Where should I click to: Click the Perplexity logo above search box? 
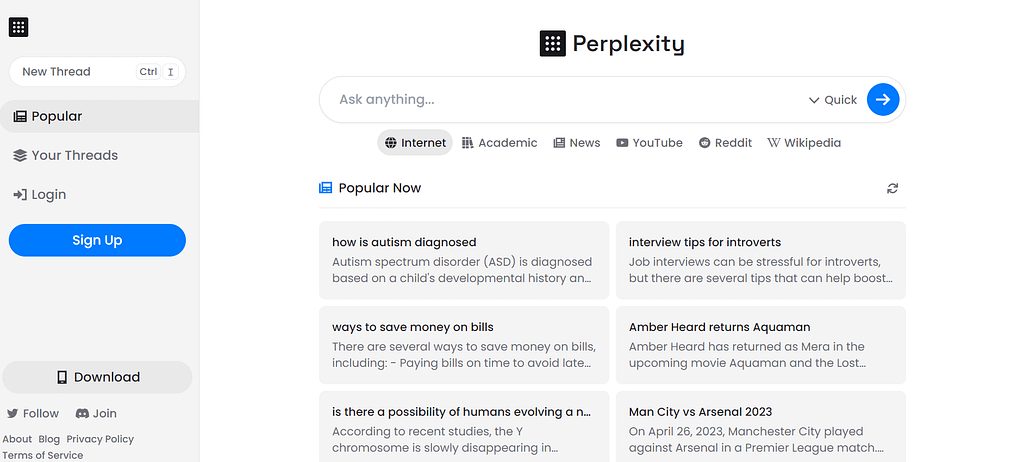pyautogui.click(x=612, y=44)
